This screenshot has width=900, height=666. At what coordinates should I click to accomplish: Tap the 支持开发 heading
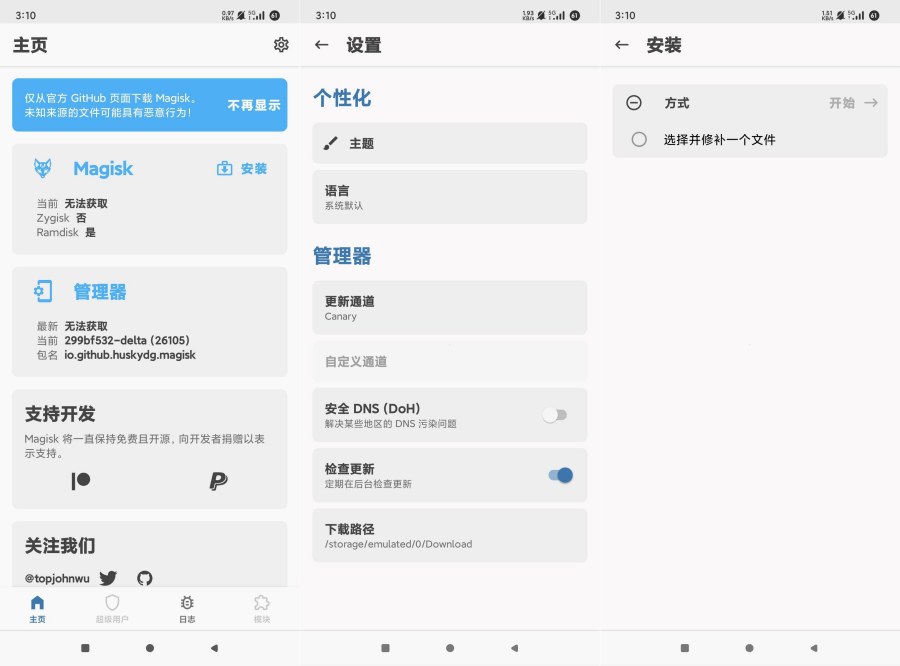(60, 414)
